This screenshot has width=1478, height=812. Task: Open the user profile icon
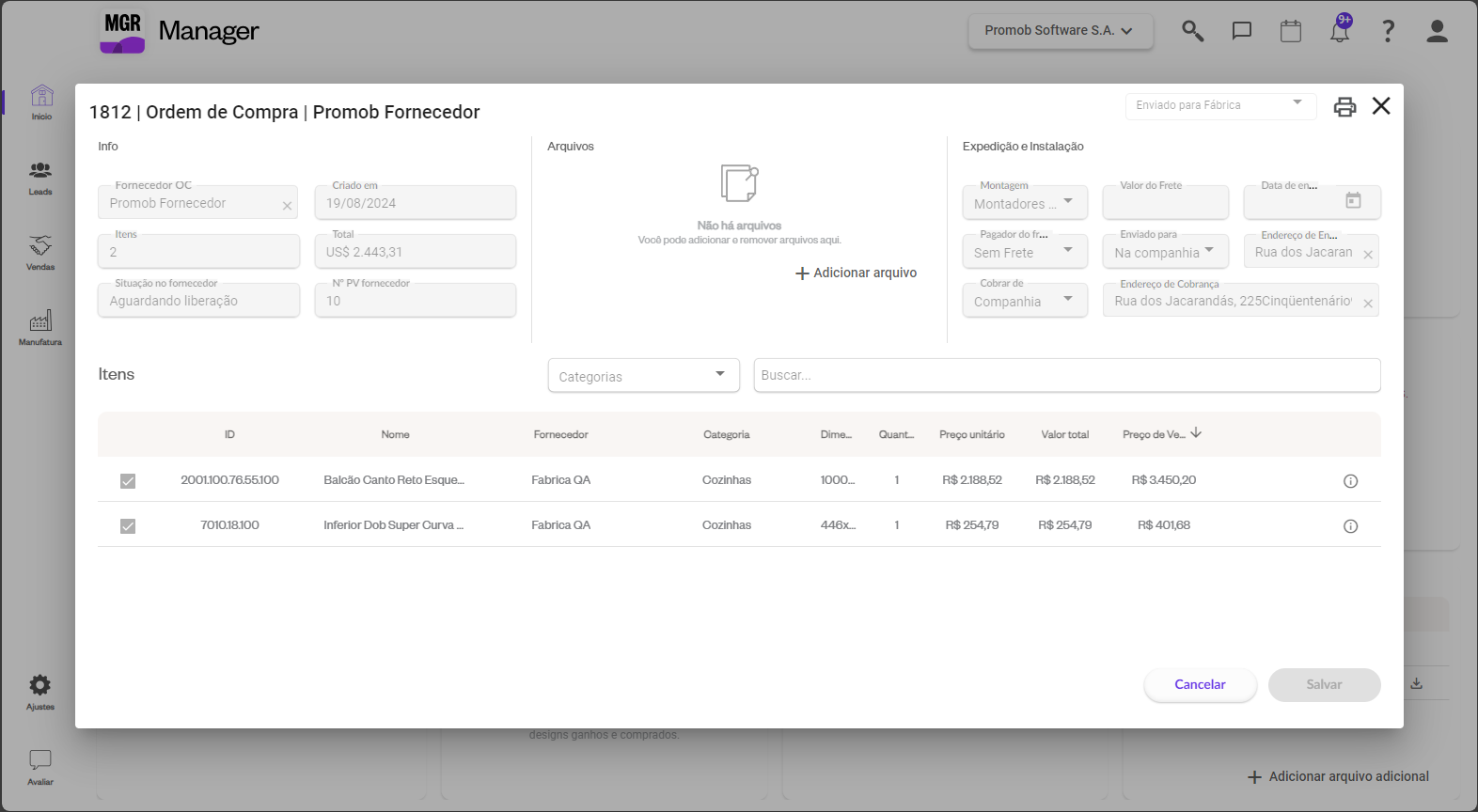pos(1437,31)
